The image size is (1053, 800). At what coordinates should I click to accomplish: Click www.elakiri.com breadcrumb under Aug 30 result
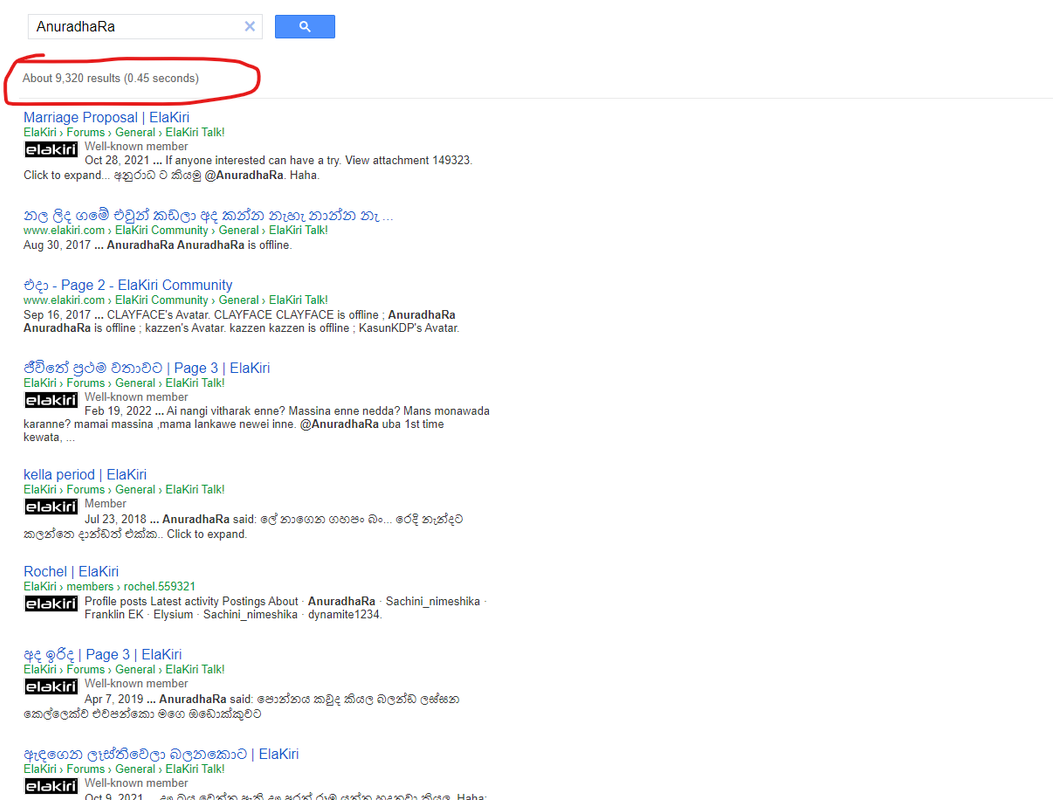pos(175,230)
